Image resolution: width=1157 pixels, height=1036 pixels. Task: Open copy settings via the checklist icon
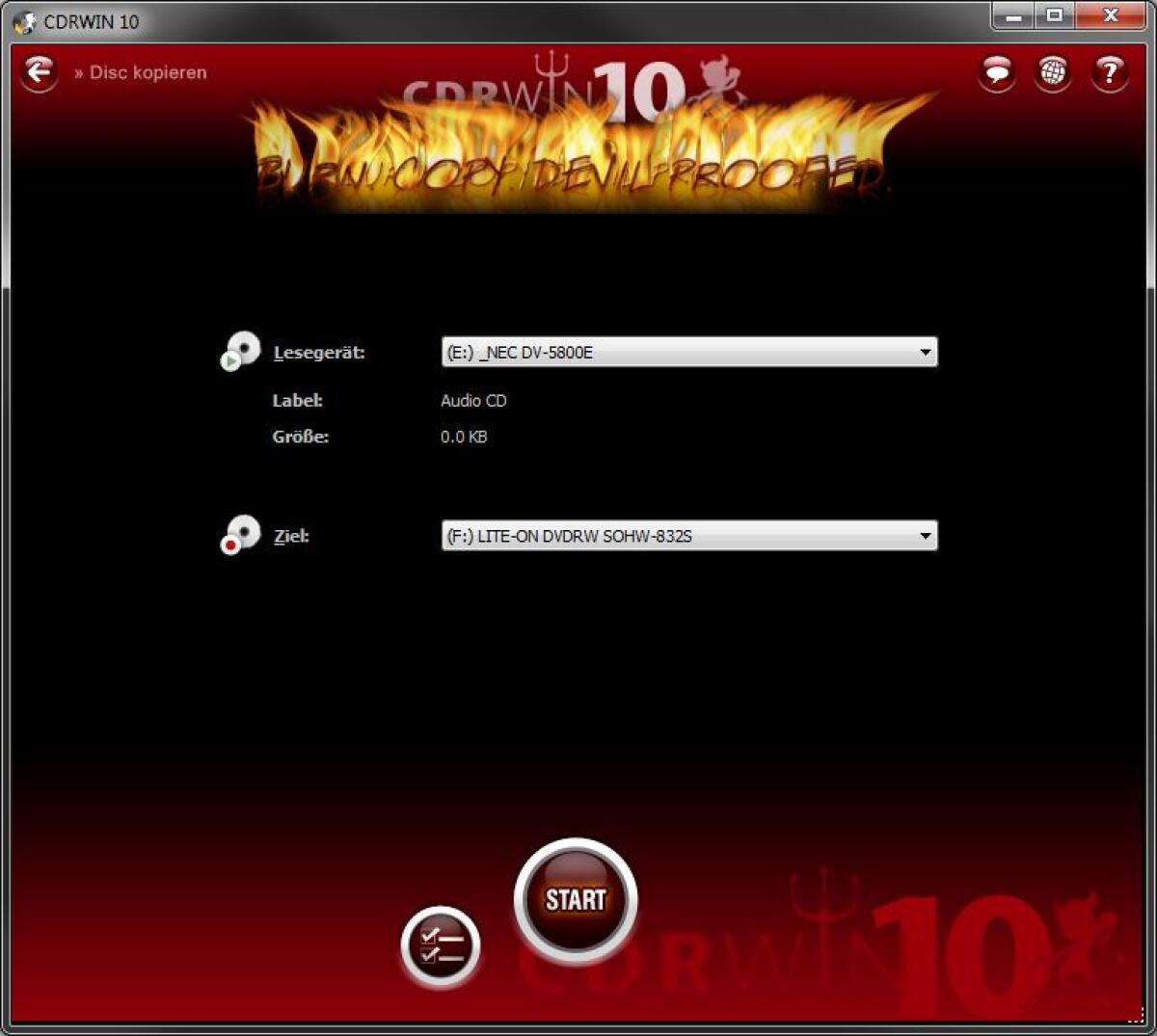440,945
